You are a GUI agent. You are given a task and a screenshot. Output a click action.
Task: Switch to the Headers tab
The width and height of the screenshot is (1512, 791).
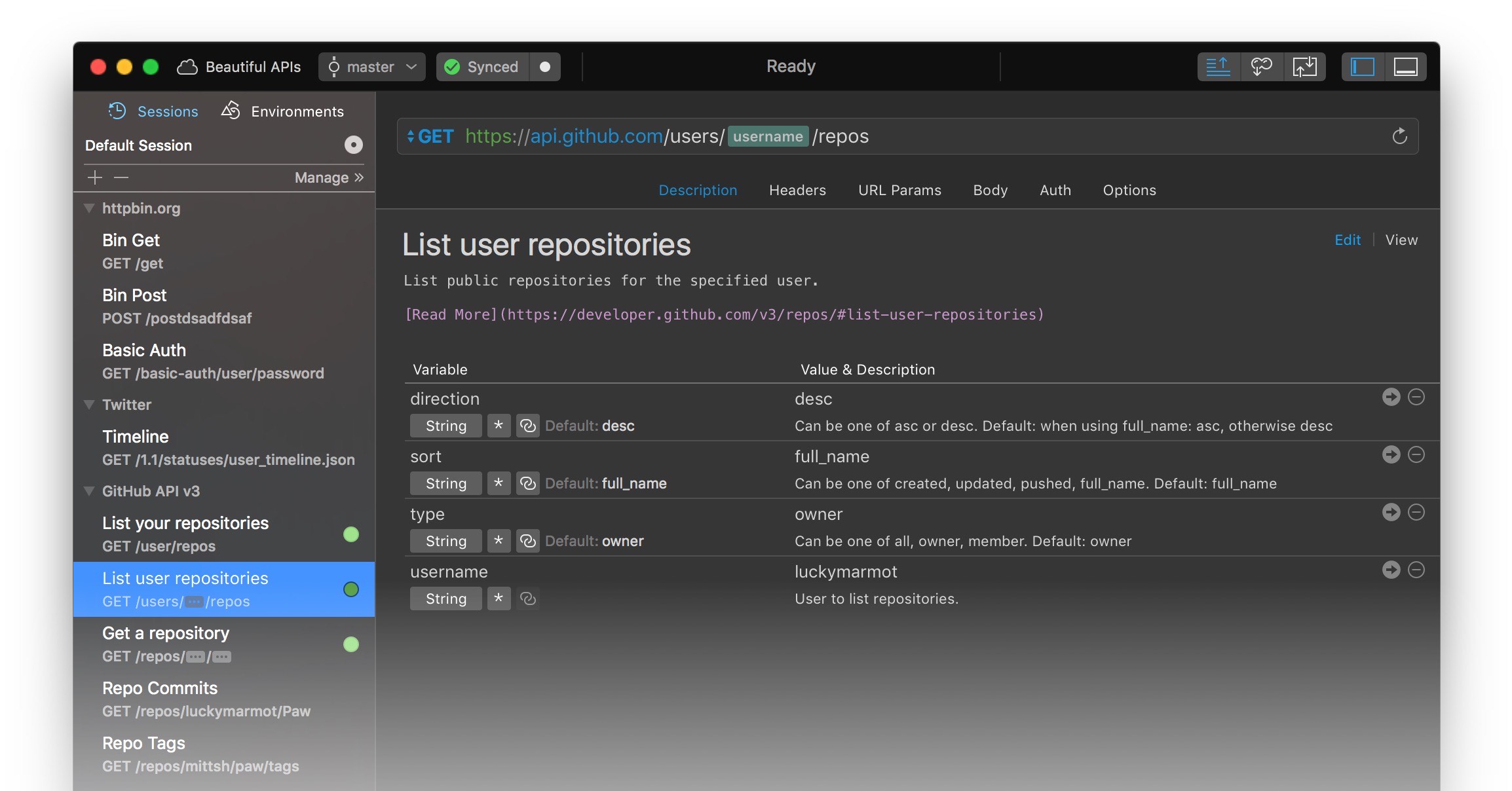click(797, 190)
